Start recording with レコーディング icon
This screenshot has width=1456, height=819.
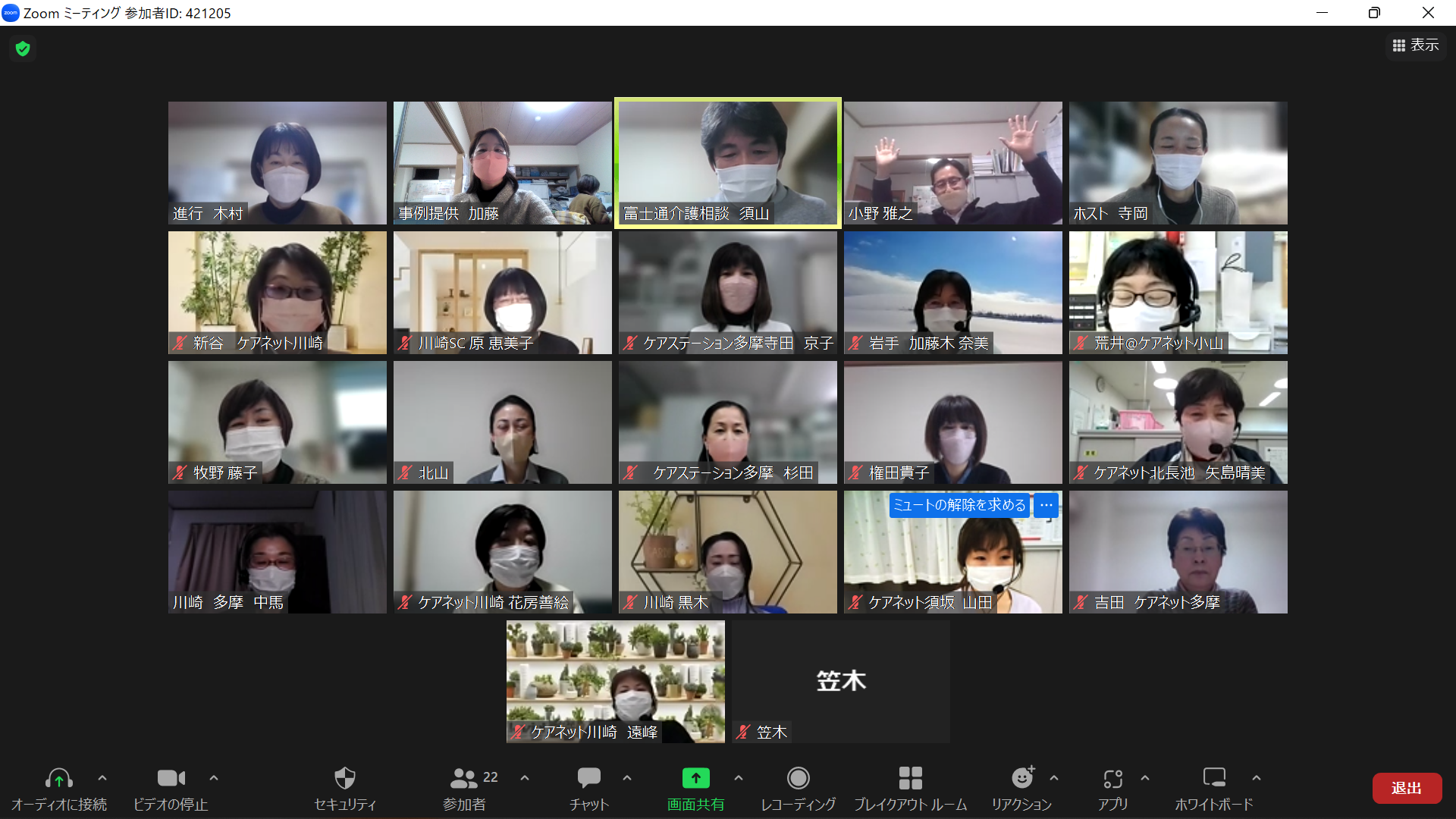point(799,778)
